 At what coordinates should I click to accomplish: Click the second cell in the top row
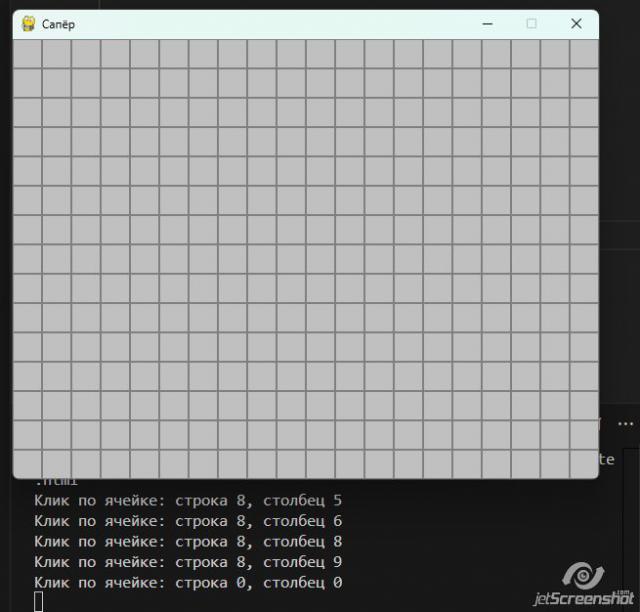[56, 54]
